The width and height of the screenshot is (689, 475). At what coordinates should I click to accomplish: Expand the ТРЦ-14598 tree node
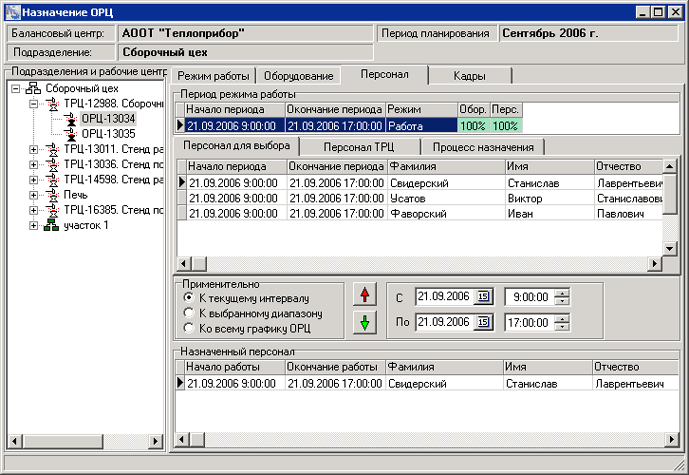point(33,180)
